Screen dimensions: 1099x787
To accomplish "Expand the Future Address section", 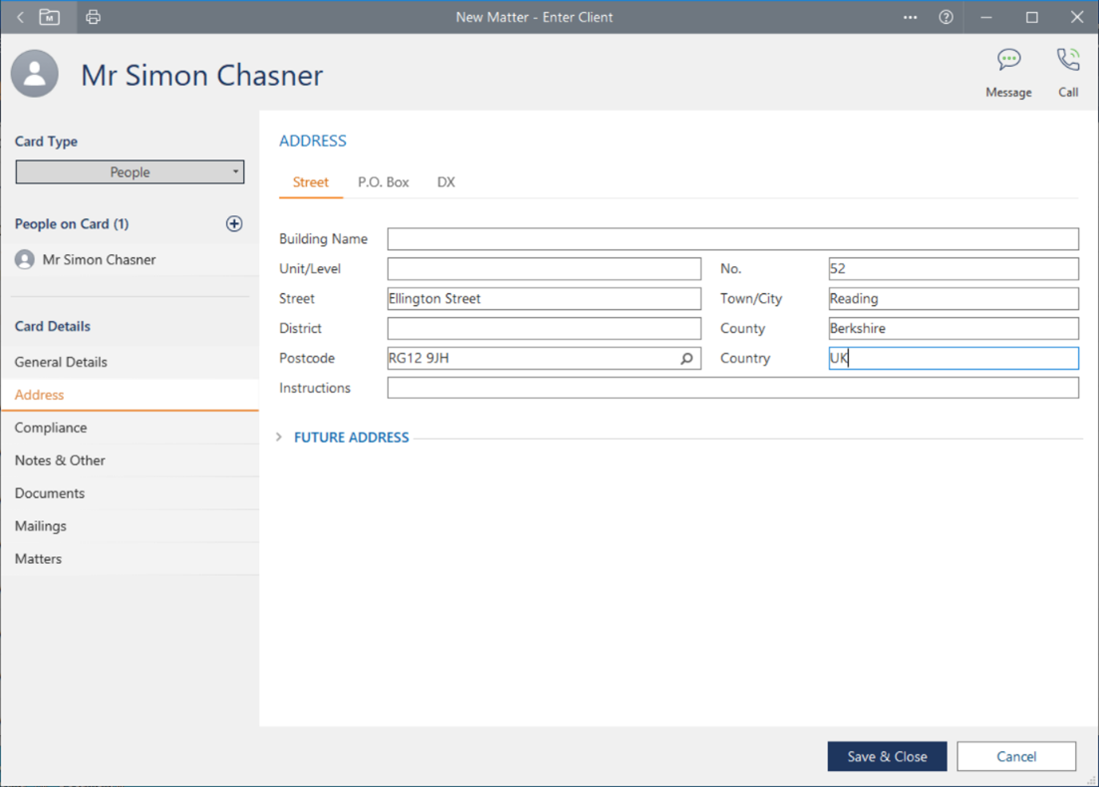I will pyautogui.click(x=350, y=437).
